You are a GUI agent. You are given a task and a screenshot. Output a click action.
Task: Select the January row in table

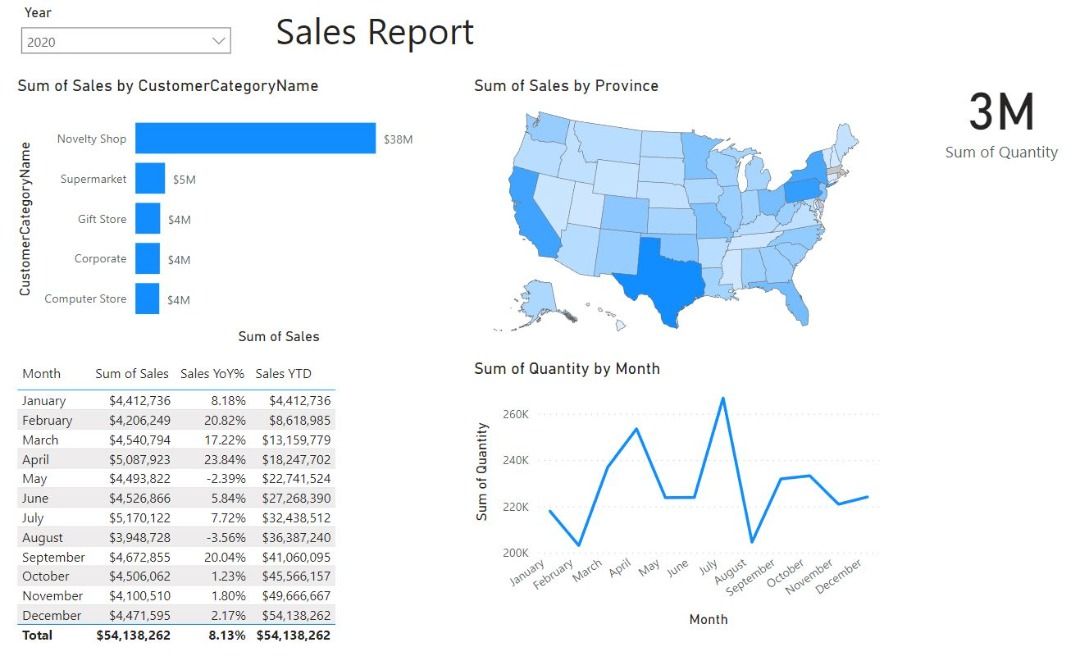176,400
